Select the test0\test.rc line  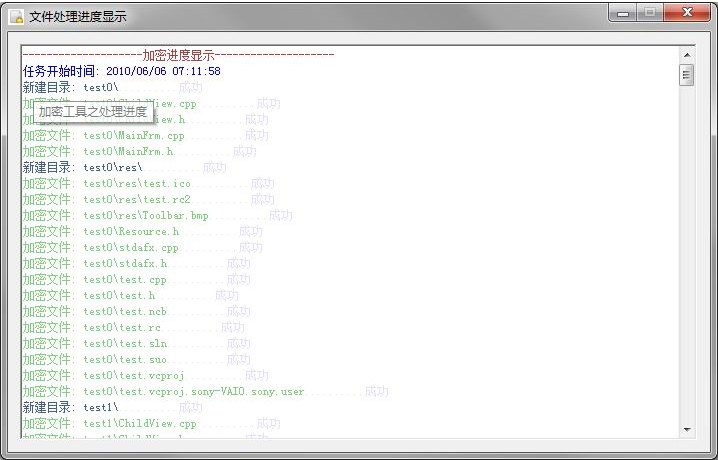(134, 328)
